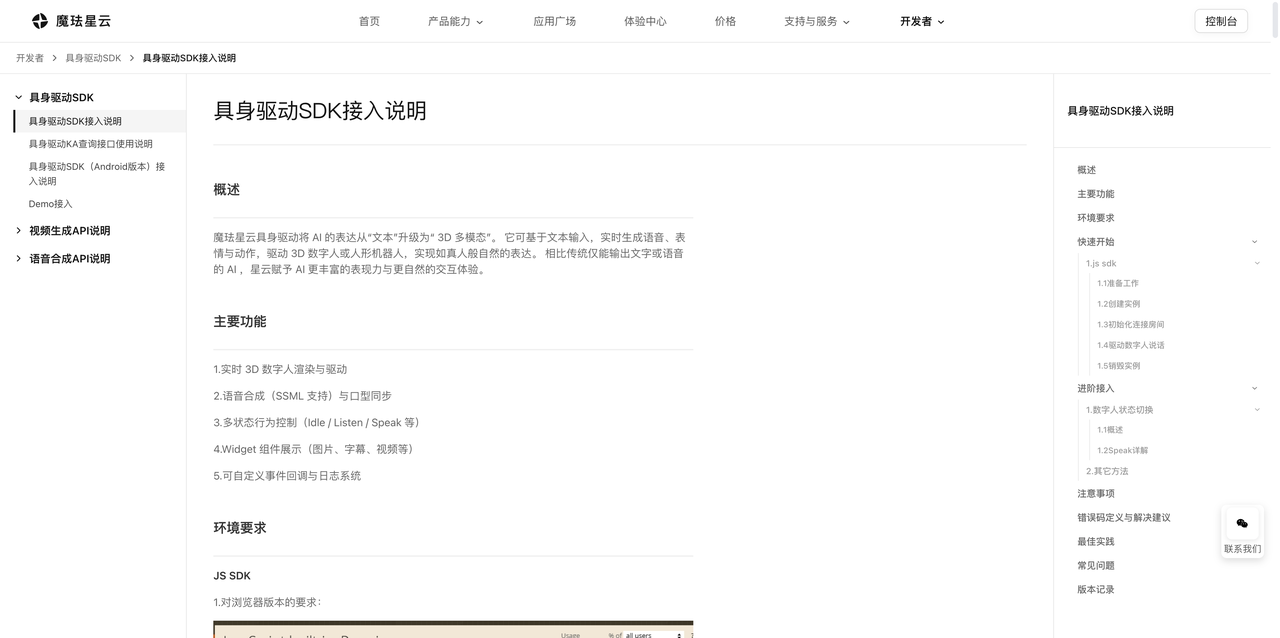Click the 4.Widget 组件展示 feature line
1280x638 pixels.
pos(315,449)
